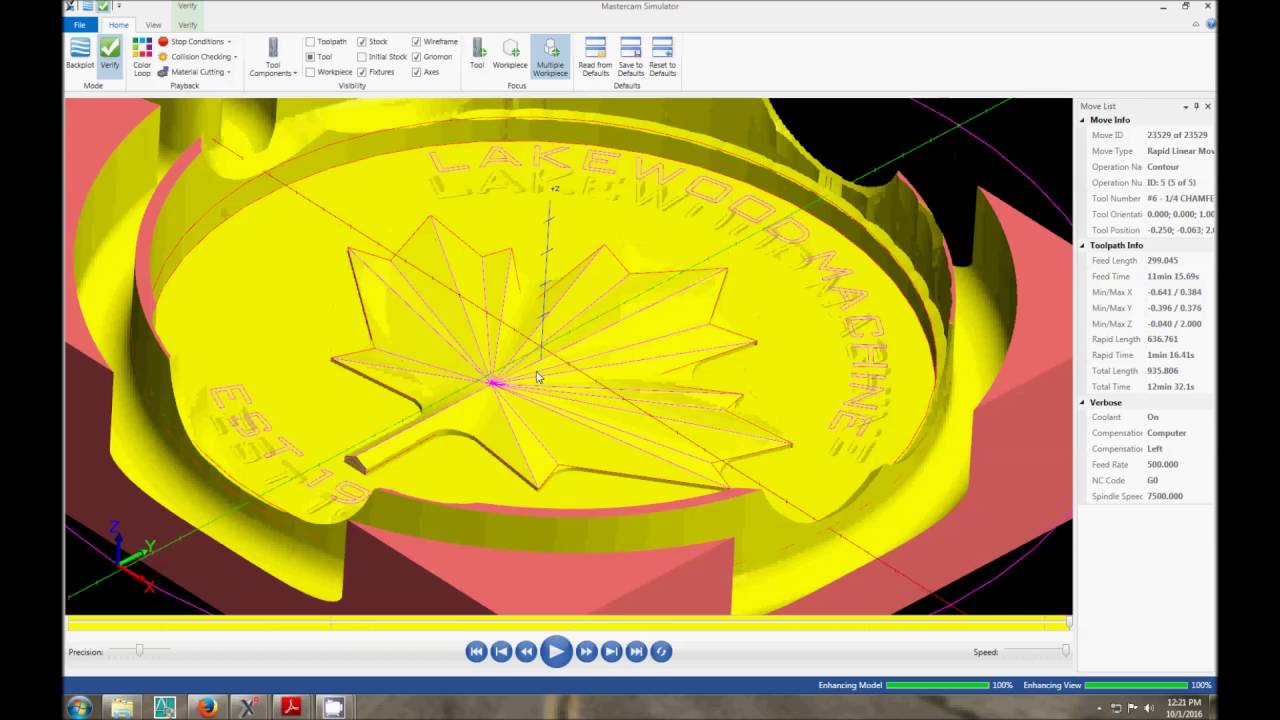This screenshot has width=1280, height=720.
Task: Uncheck the Fixtures checkbox
Action: point(362,72)
